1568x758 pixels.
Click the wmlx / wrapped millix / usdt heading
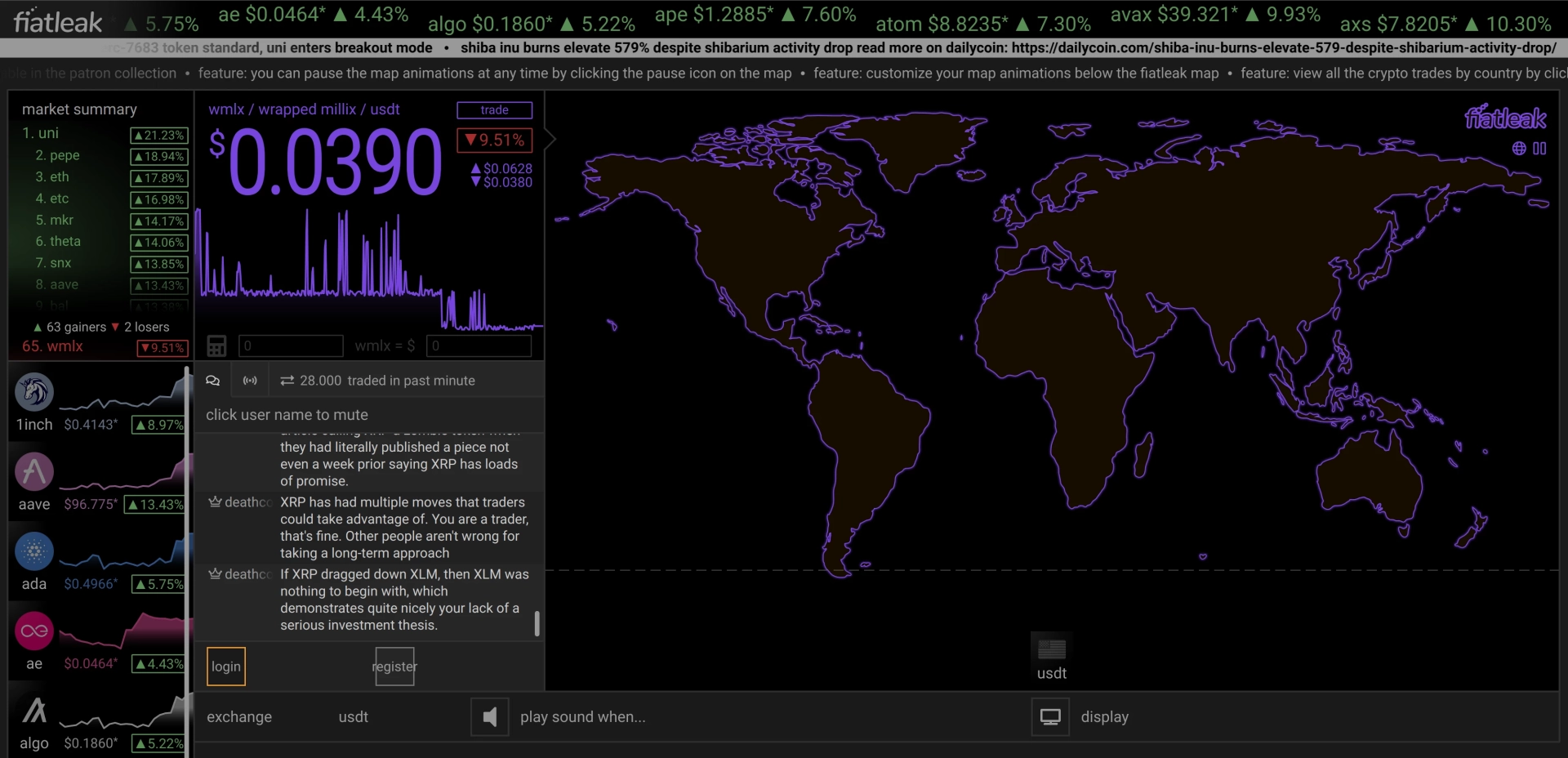(304, 109)
